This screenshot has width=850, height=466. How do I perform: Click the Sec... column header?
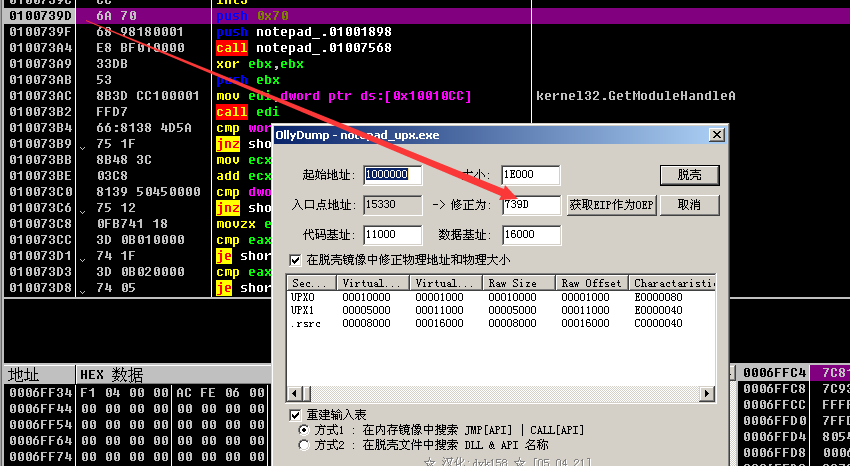point(312,283)
